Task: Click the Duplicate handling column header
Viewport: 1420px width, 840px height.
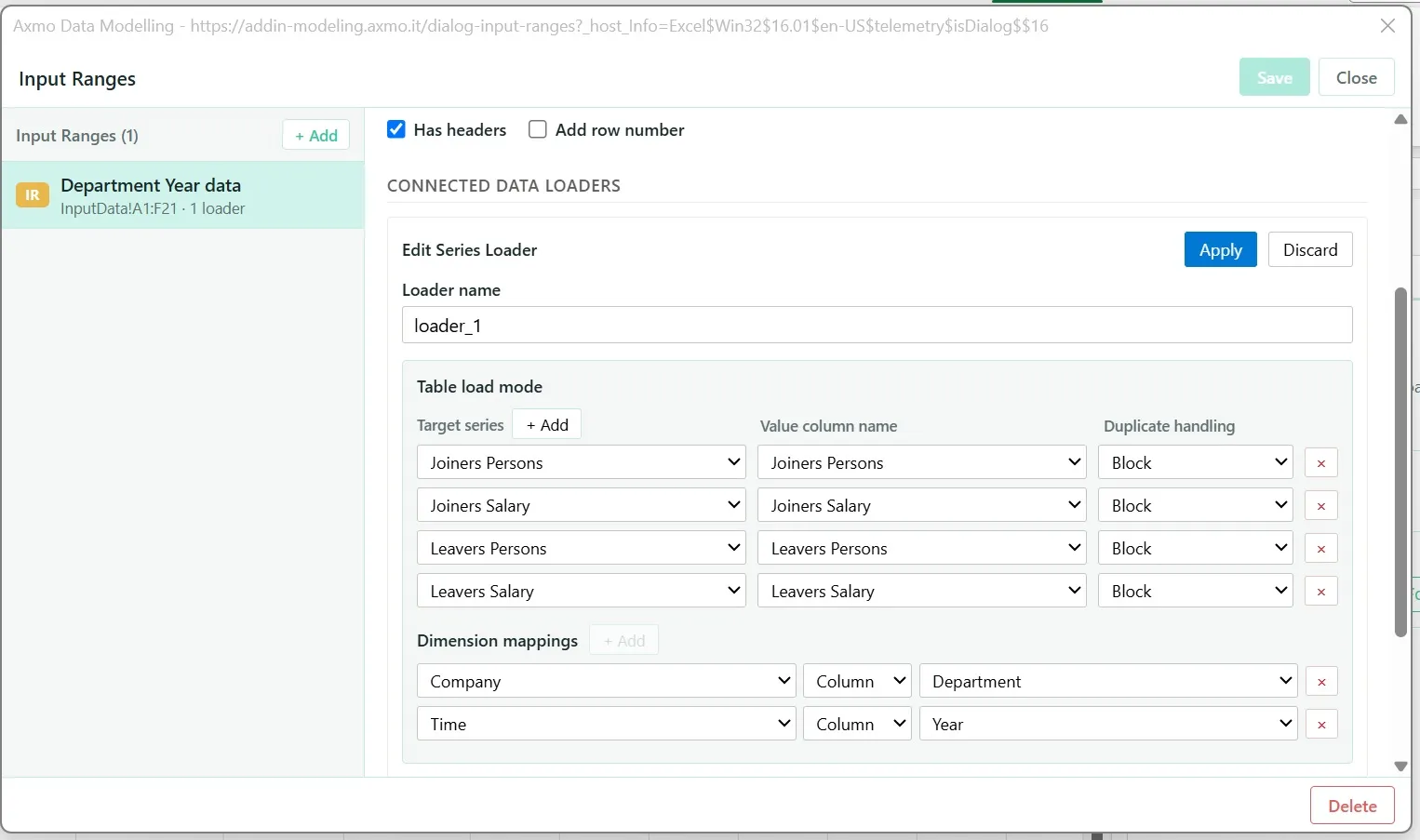Action: [1169, 425]
